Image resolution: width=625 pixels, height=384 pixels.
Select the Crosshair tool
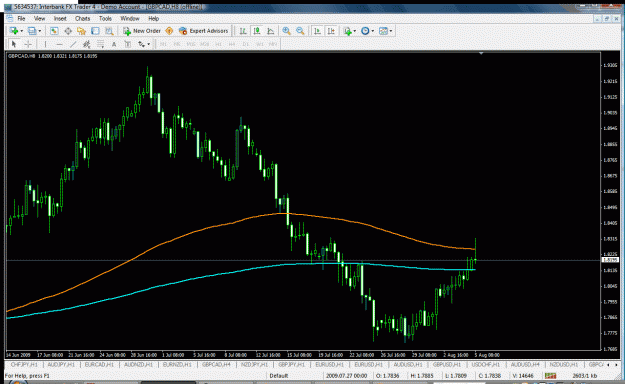click(28, 44)
